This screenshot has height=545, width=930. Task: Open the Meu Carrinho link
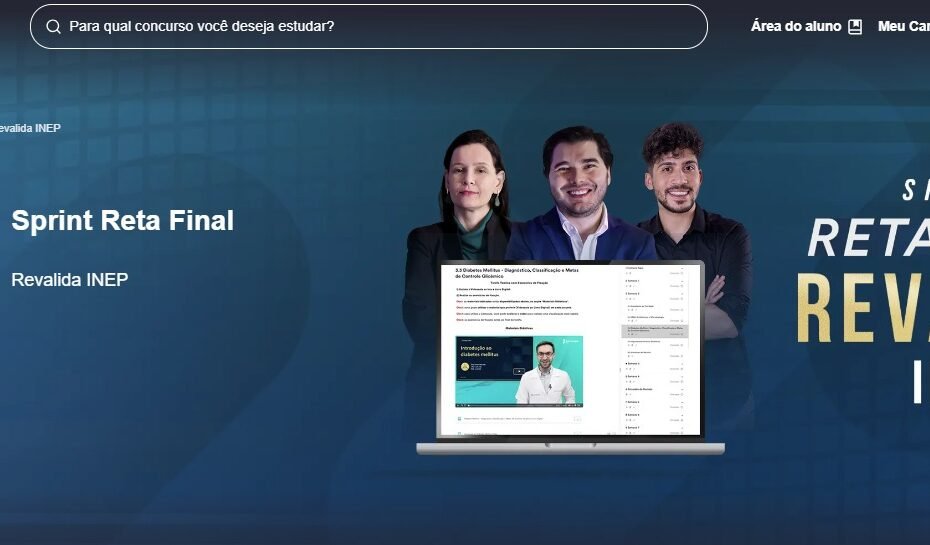coord(904,26)
